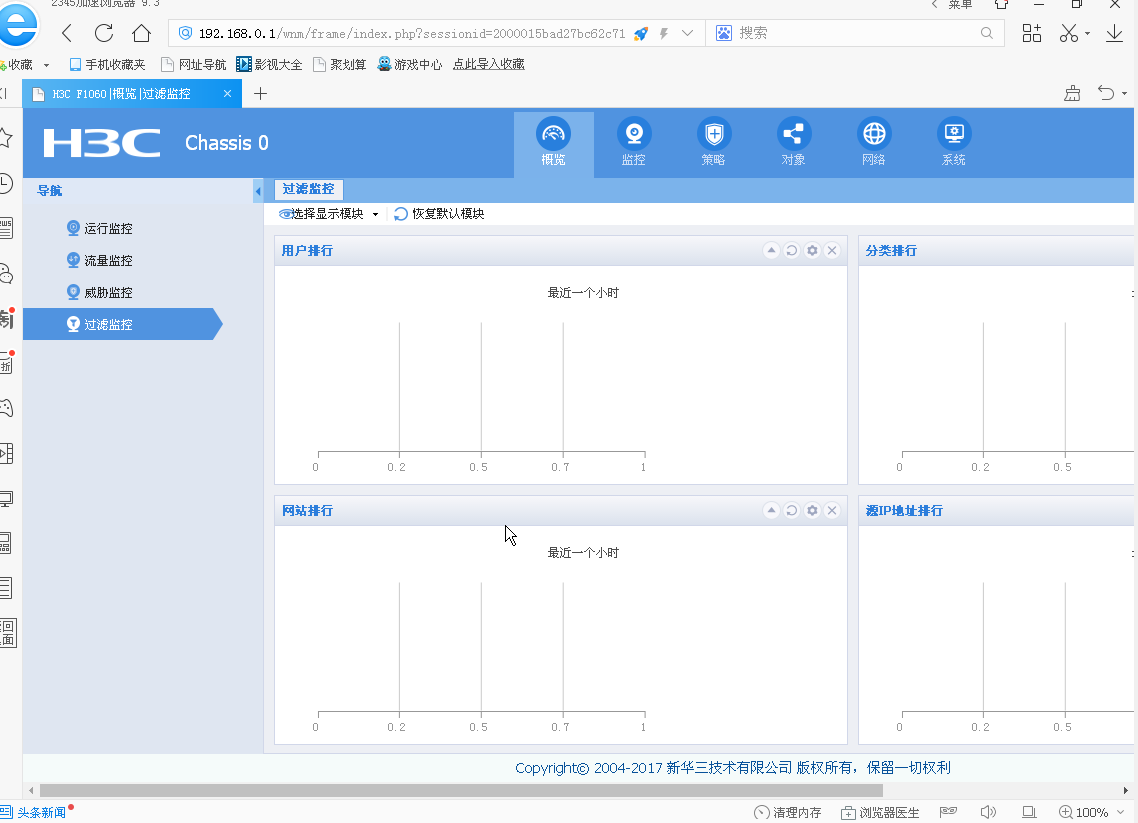Open zoom level dropdown near 100%
This screenshot has width=1138, height=823.
tap(1120, 813)
